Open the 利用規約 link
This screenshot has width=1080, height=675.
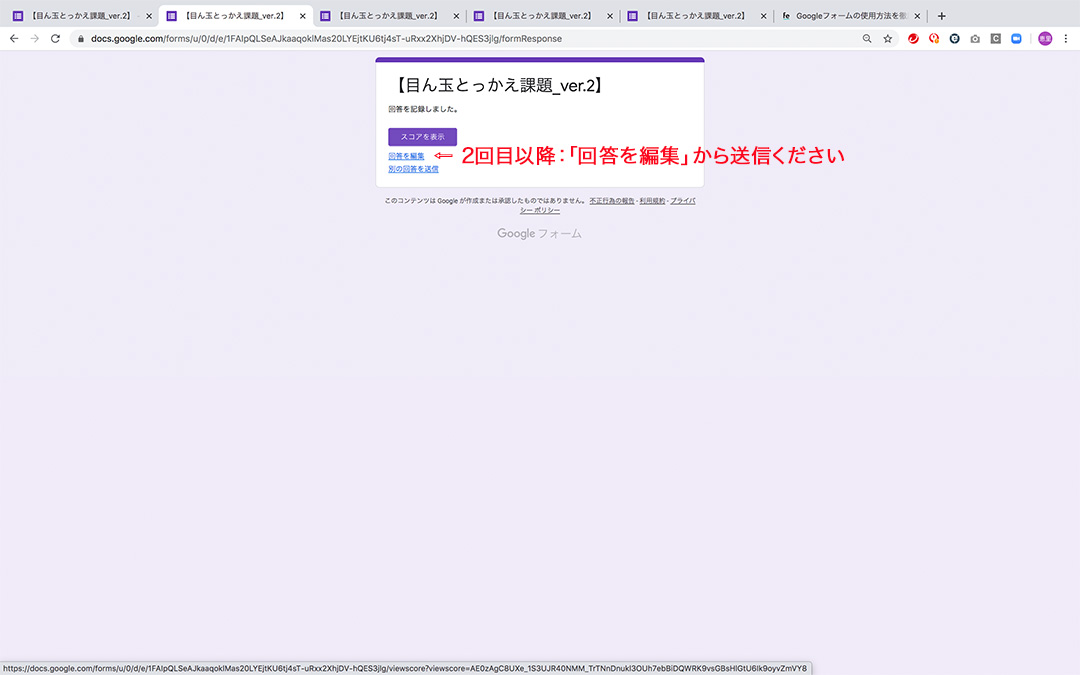point(652,201)
